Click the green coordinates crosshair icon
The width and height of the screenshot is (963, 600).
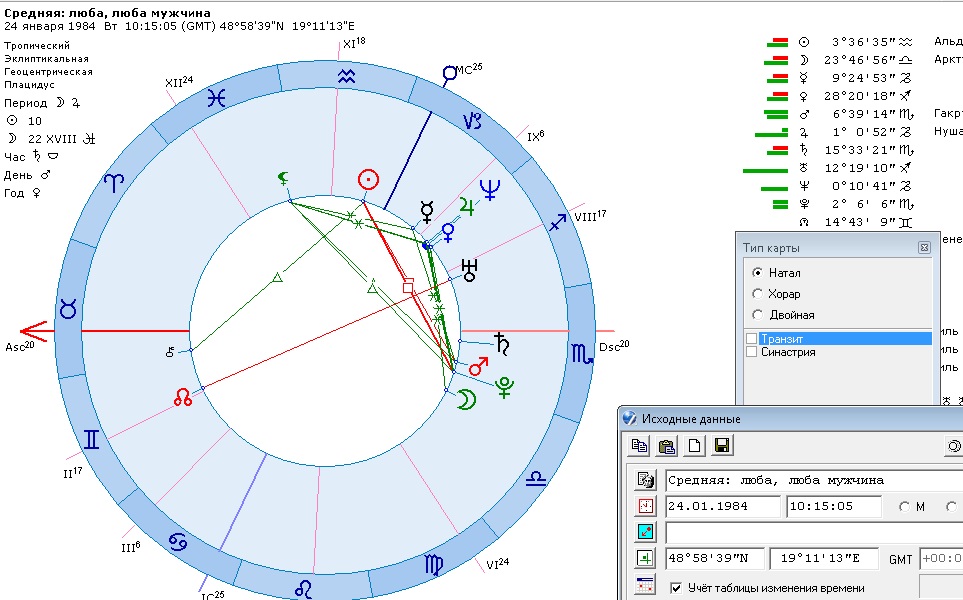pyautogui.click(x=645, y=559)
